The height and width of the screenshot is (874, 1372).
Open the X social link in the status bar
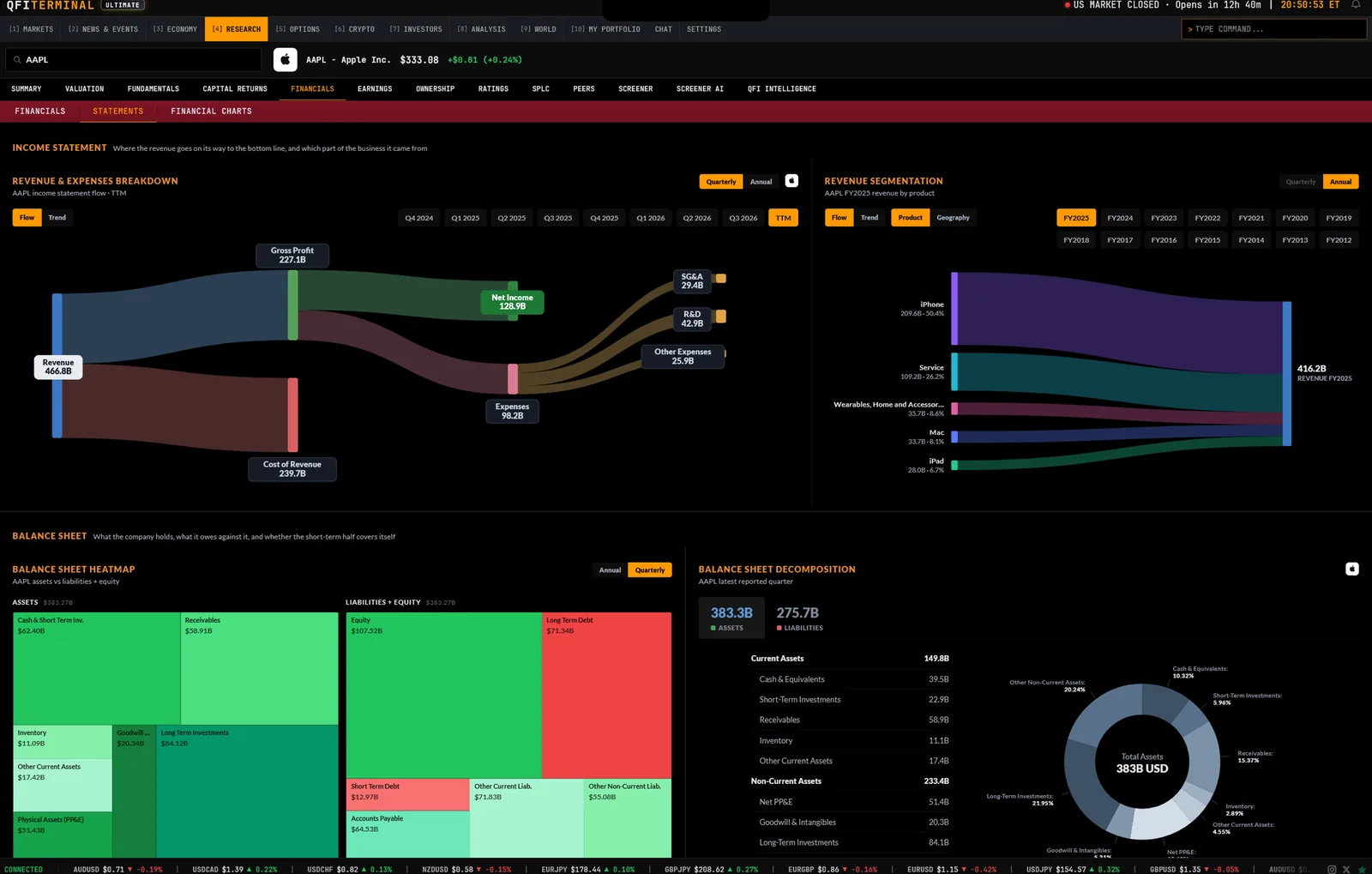click(1346, 869)
